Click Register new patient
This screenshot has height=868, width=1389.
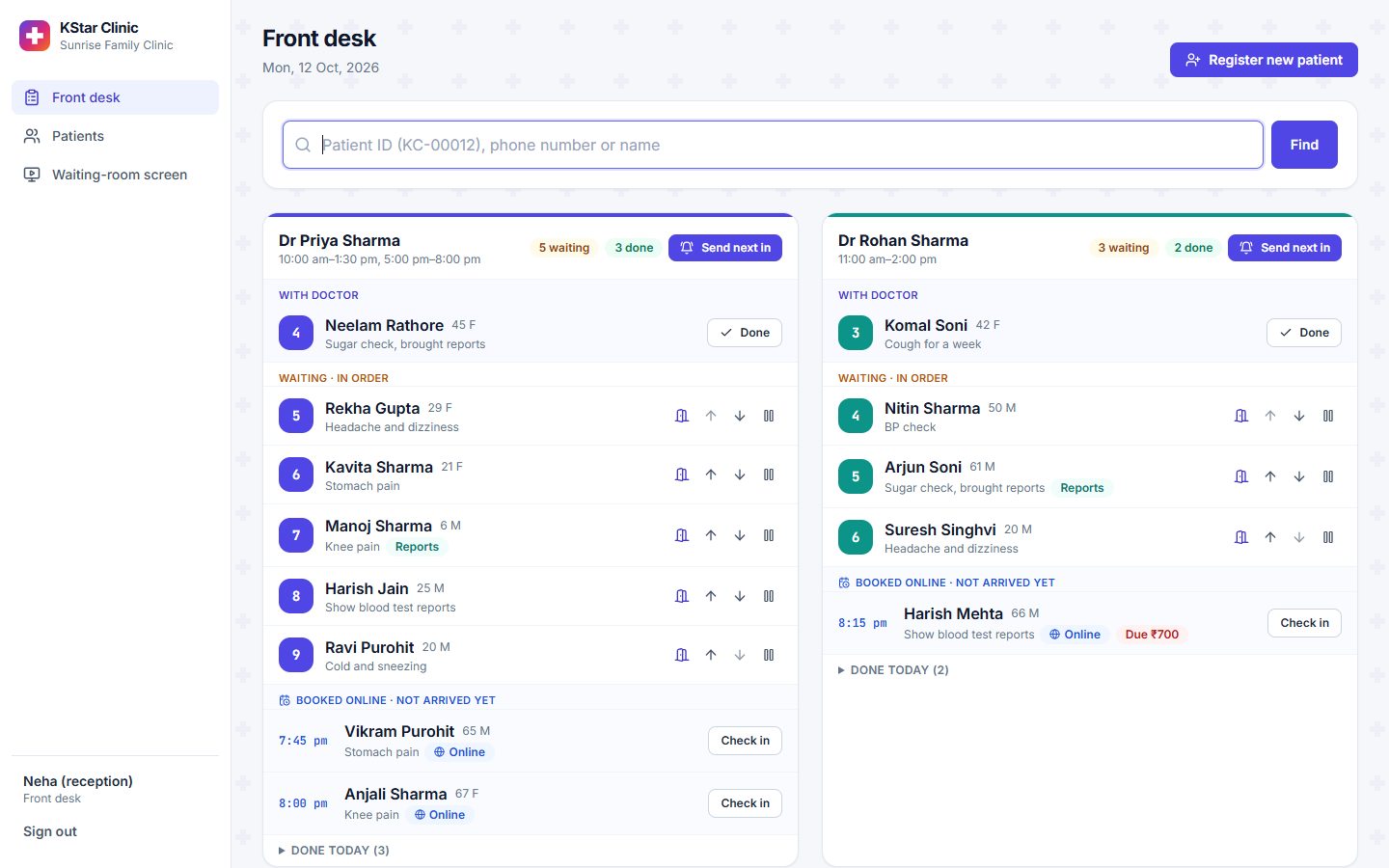click(1264, 60)
